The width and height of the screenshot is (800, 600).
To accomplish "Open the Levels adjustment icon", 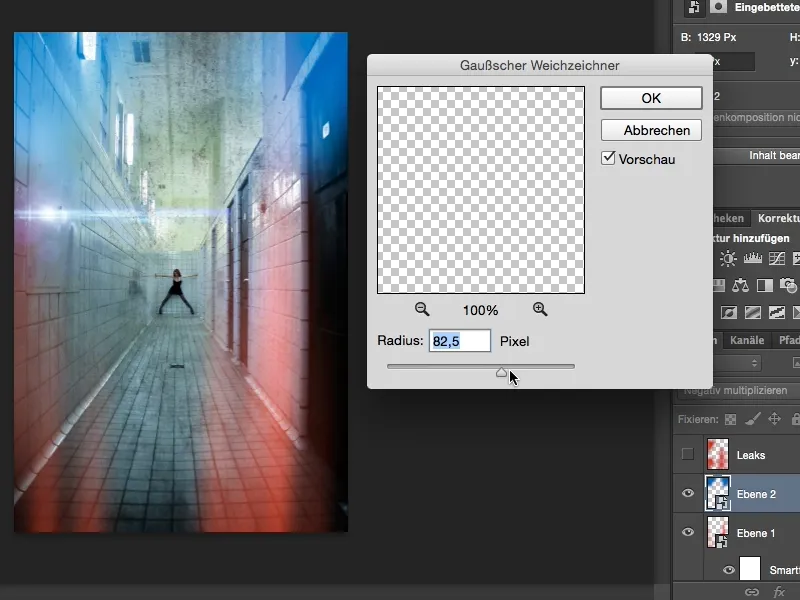I will click(x=751, y=258).
